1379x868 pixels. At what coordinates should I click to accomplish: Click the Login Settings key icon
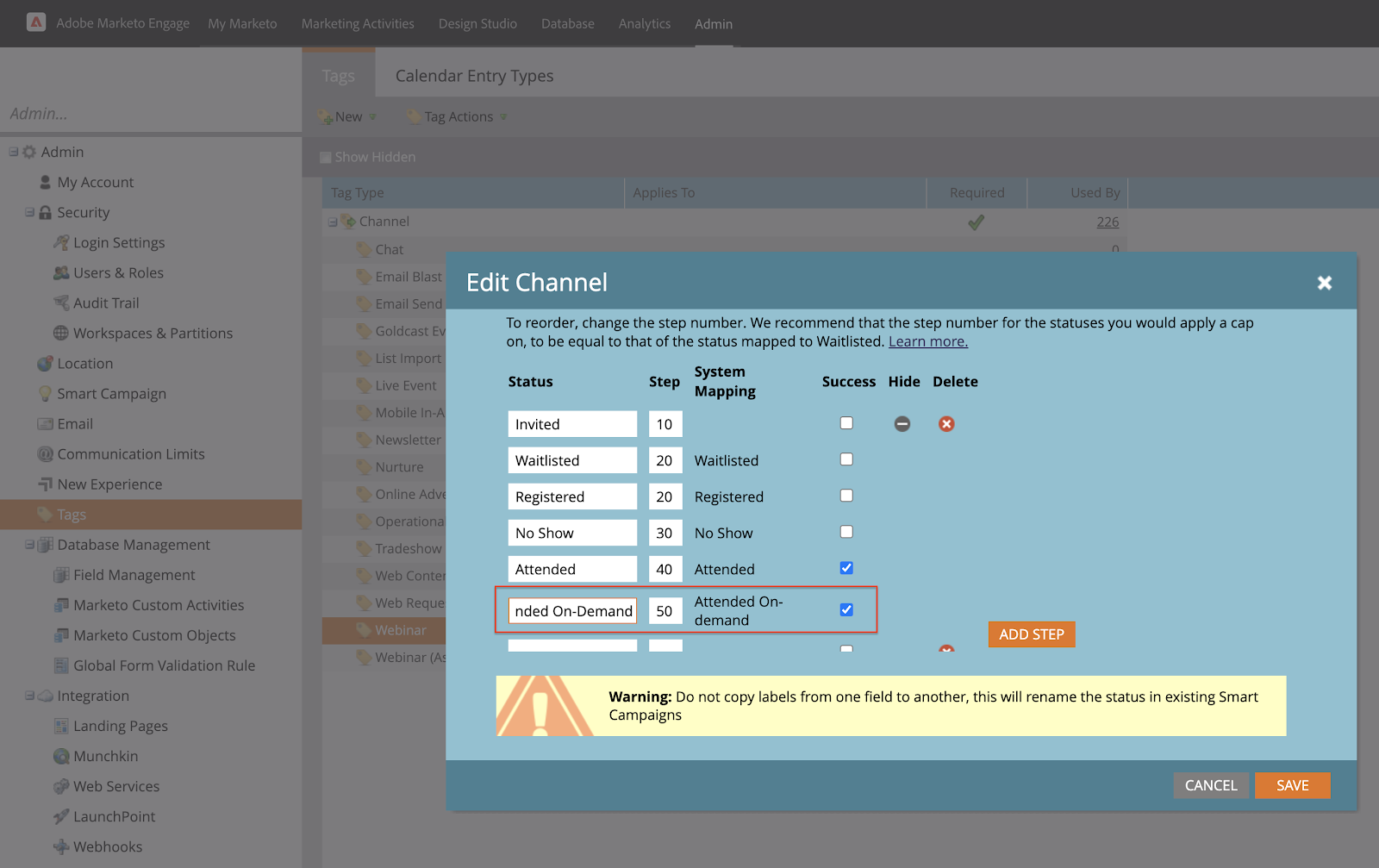(x=61, y=242)
